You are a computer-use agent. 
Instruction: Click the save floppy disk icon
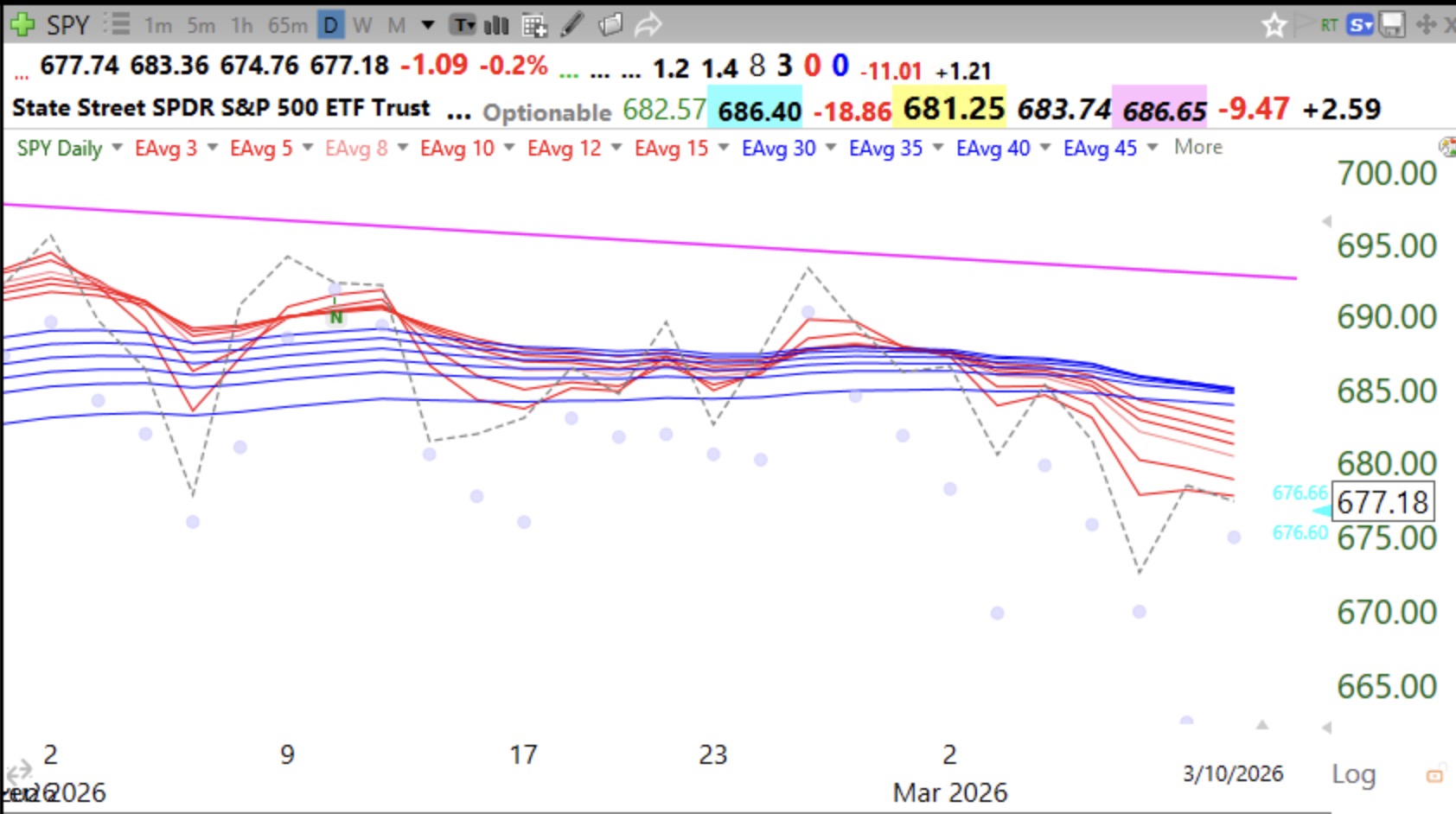tap(1390, 23)
